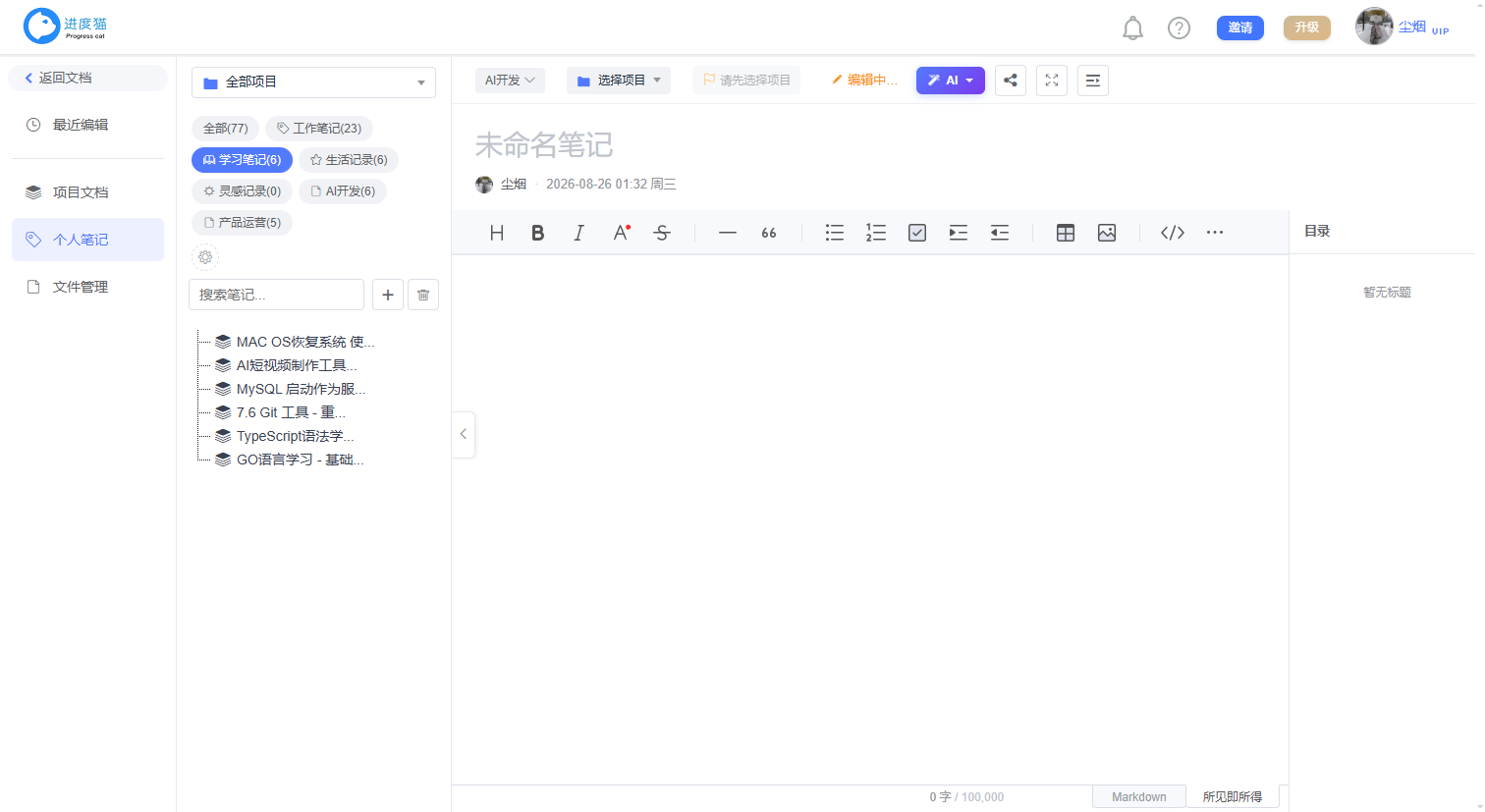Open the font color tool

(x=621, y=233)
